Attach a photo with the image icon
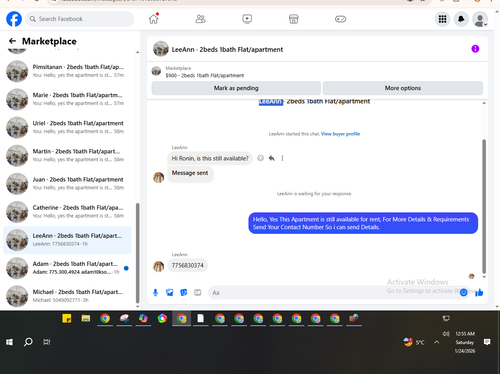 tap(170, 293)
